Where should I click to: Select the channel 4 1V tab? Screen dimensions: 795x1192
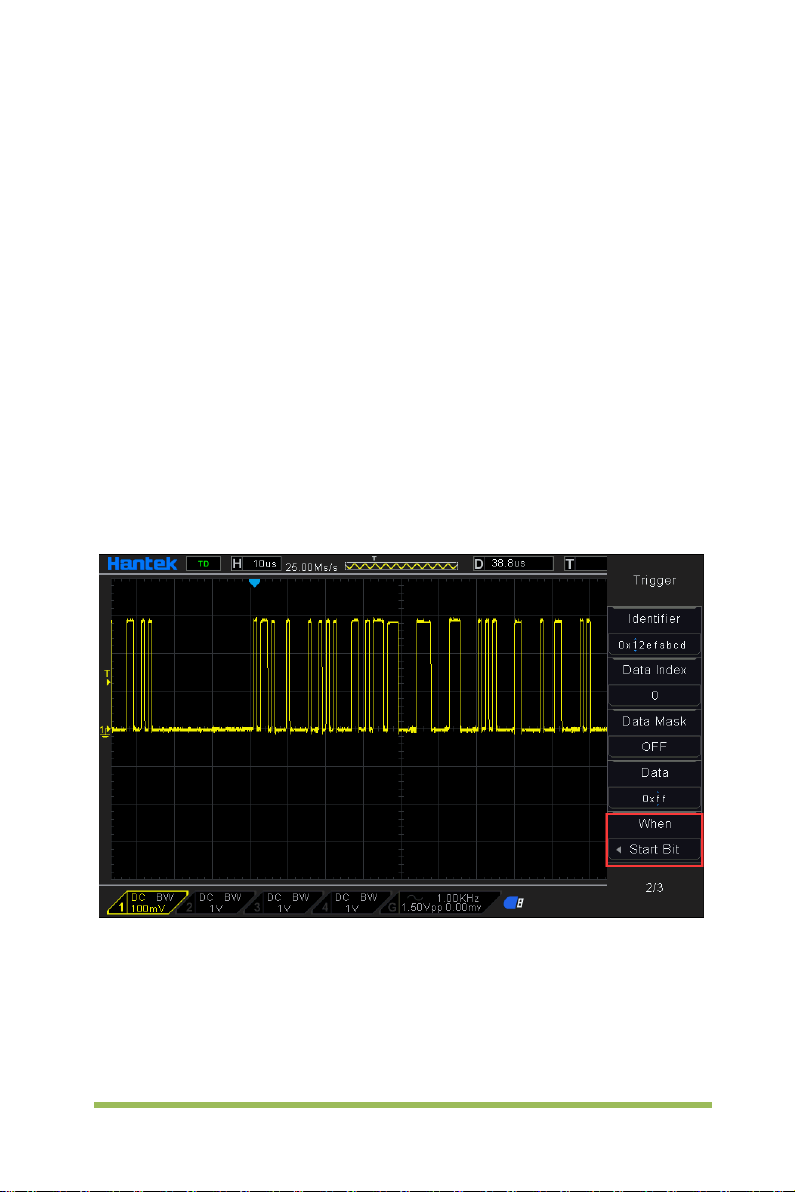[354, 902]
